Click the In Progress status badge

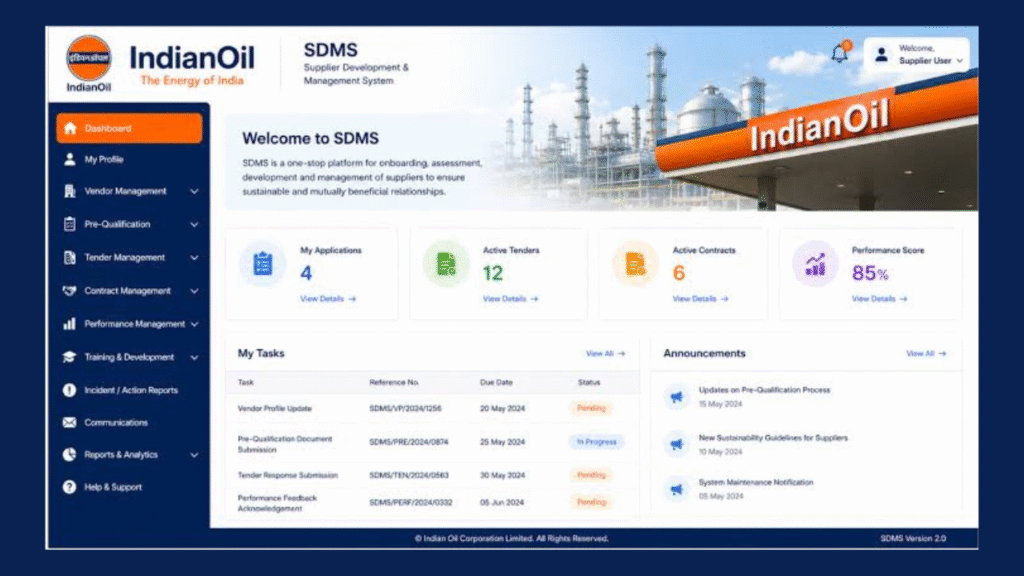[x=596, y=442]
